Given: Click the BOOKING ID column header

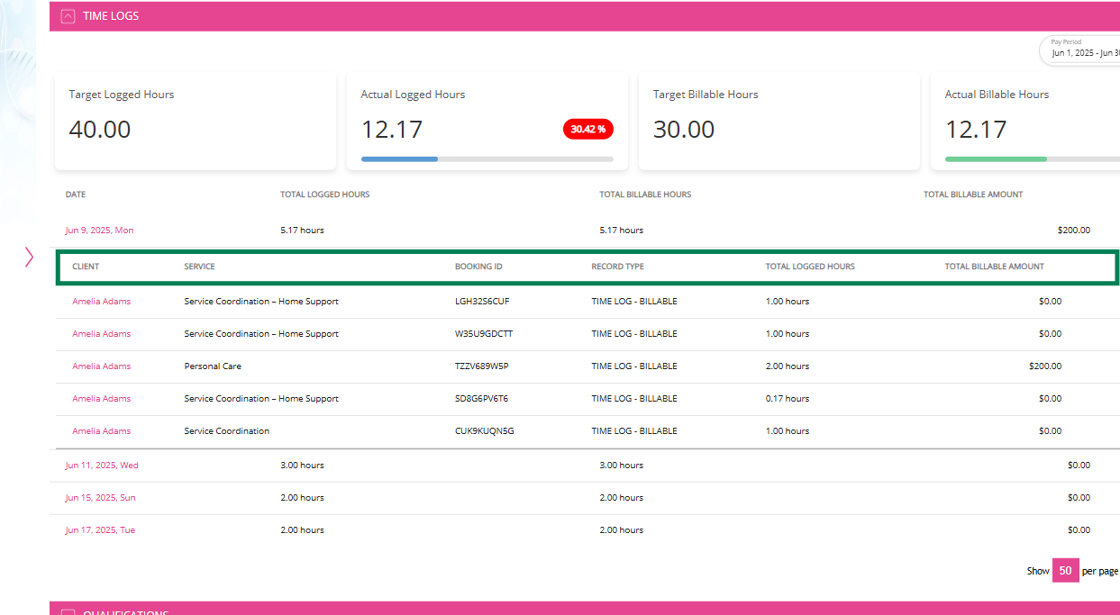Looking at the screenshot, I should (479, 266).
